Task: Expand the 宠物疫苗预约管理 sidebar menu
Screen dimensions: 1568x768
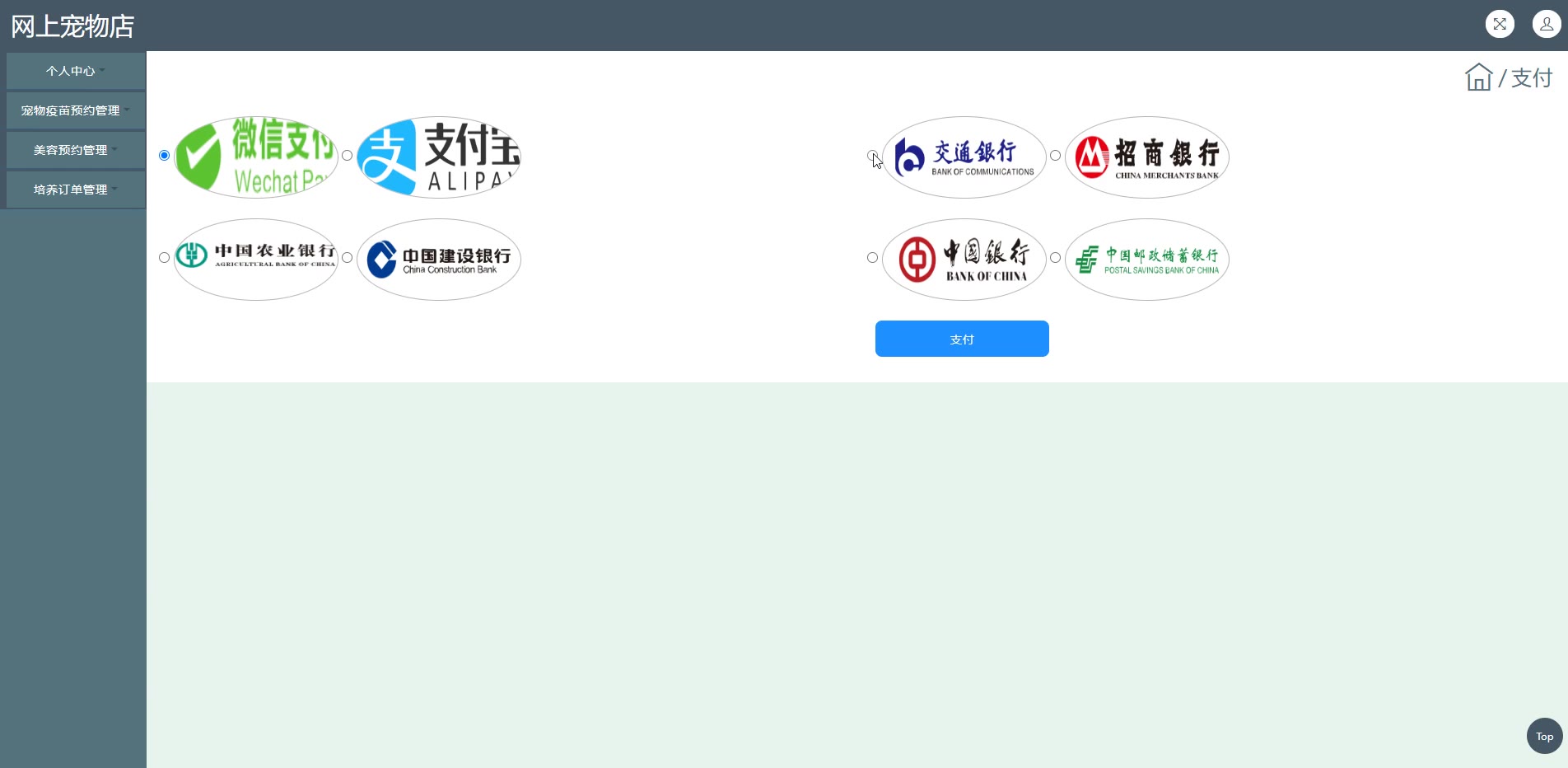Action: pyautogui.click(x=76, y=110)
